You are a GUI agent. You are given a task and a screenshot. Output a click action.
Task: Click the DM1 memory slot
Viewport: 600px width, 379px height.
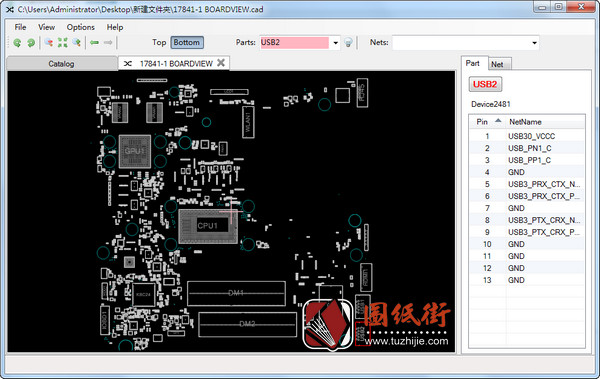(236, 293)
